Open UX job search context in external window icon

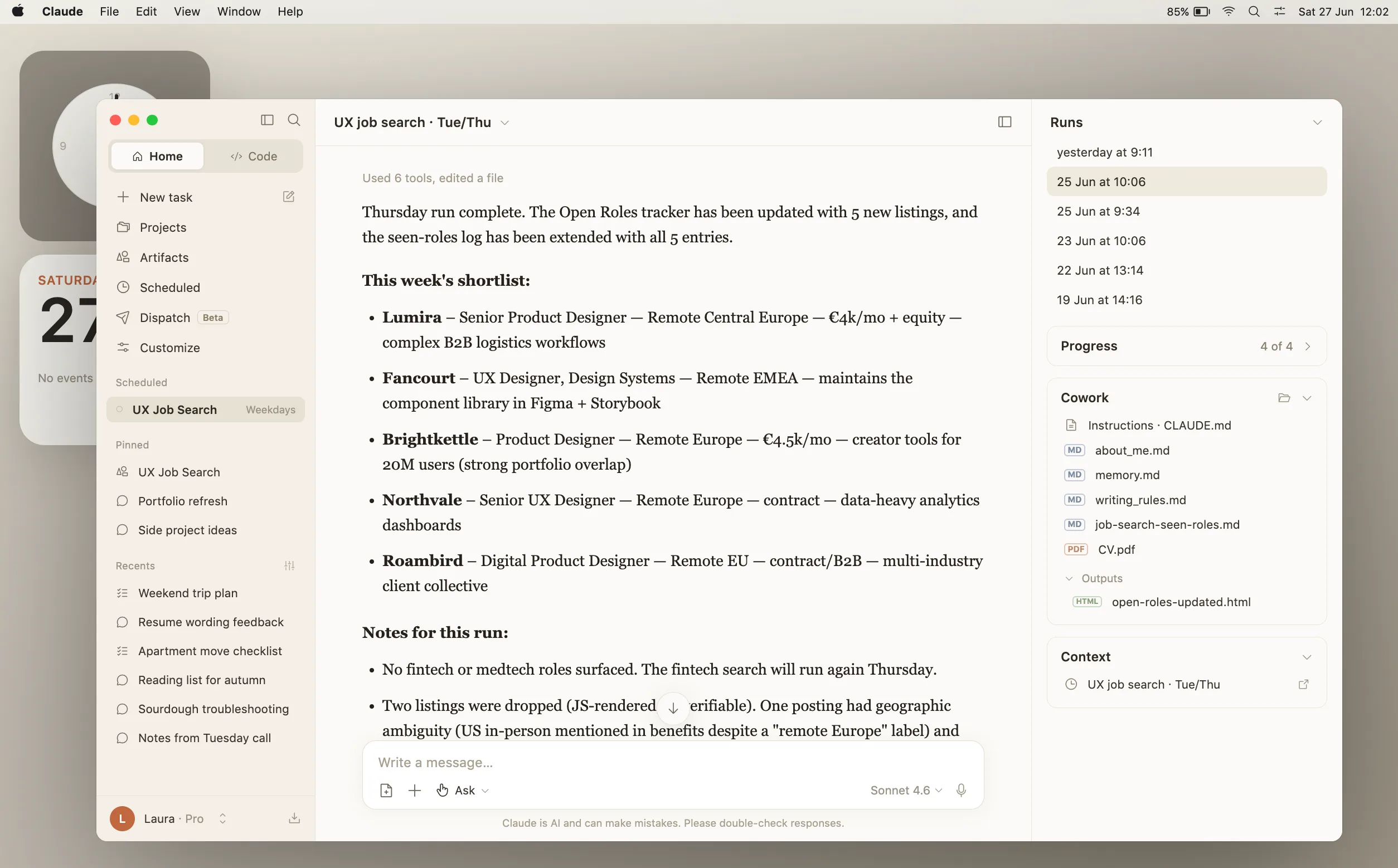(1303, 684)
